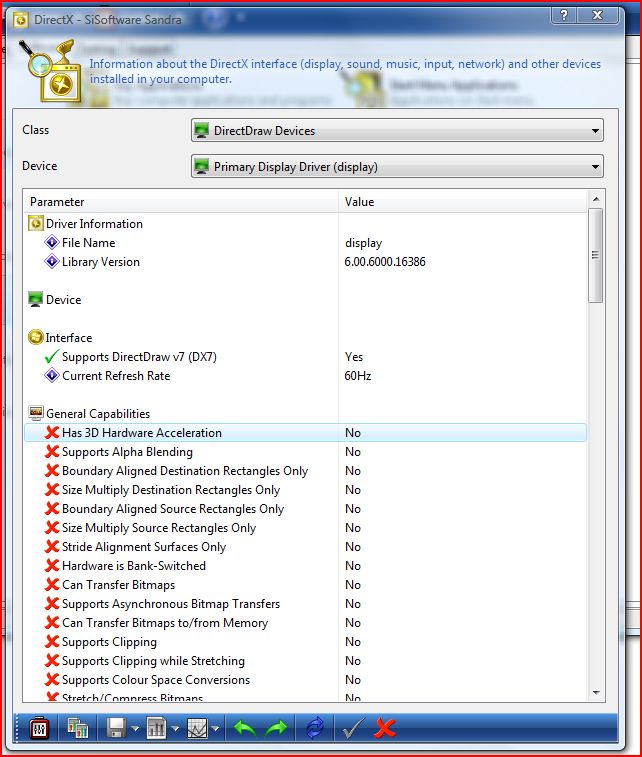Click the Value column header
The height and width of the screenshot is (757, 642).
point(463,202)
